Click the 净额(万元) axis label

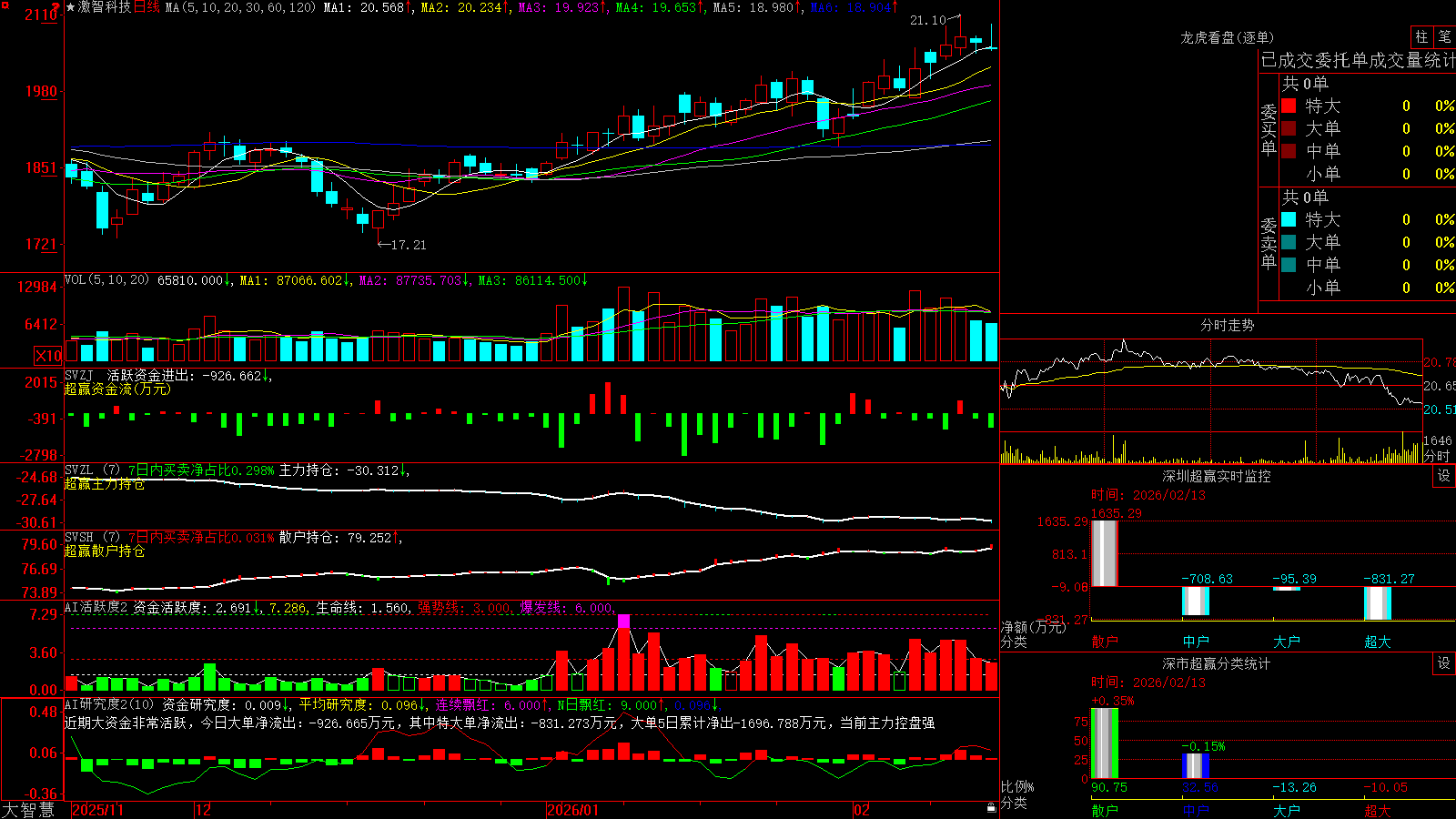click(1033, 627)
